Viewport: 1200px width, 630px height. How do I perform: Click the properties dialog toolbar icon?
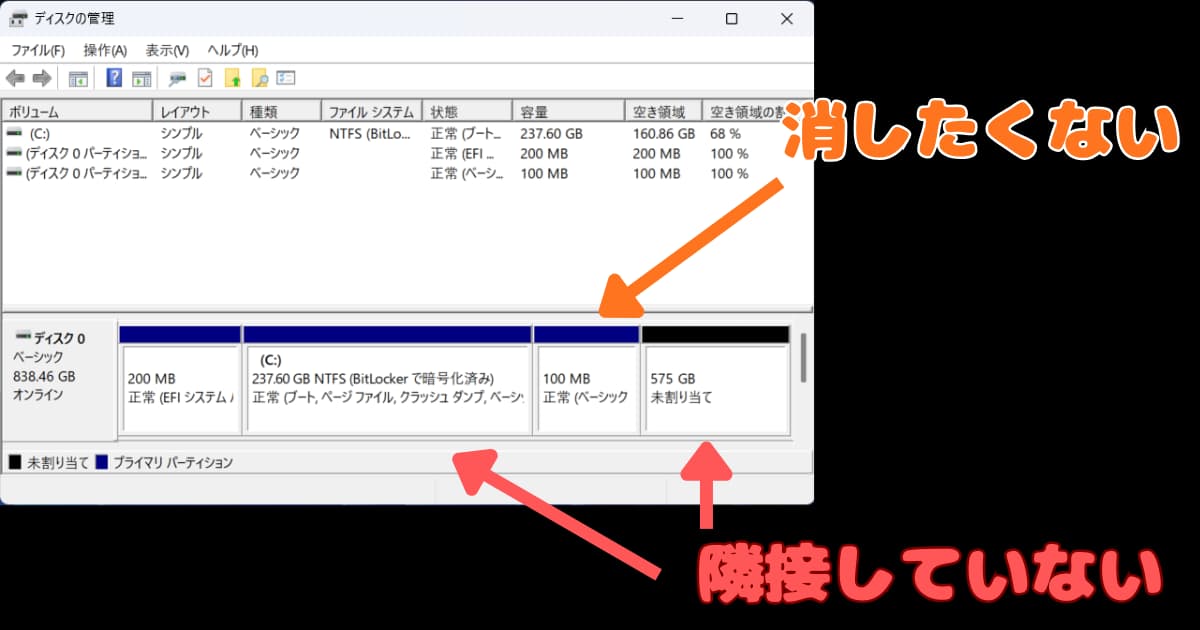[286, 77]
